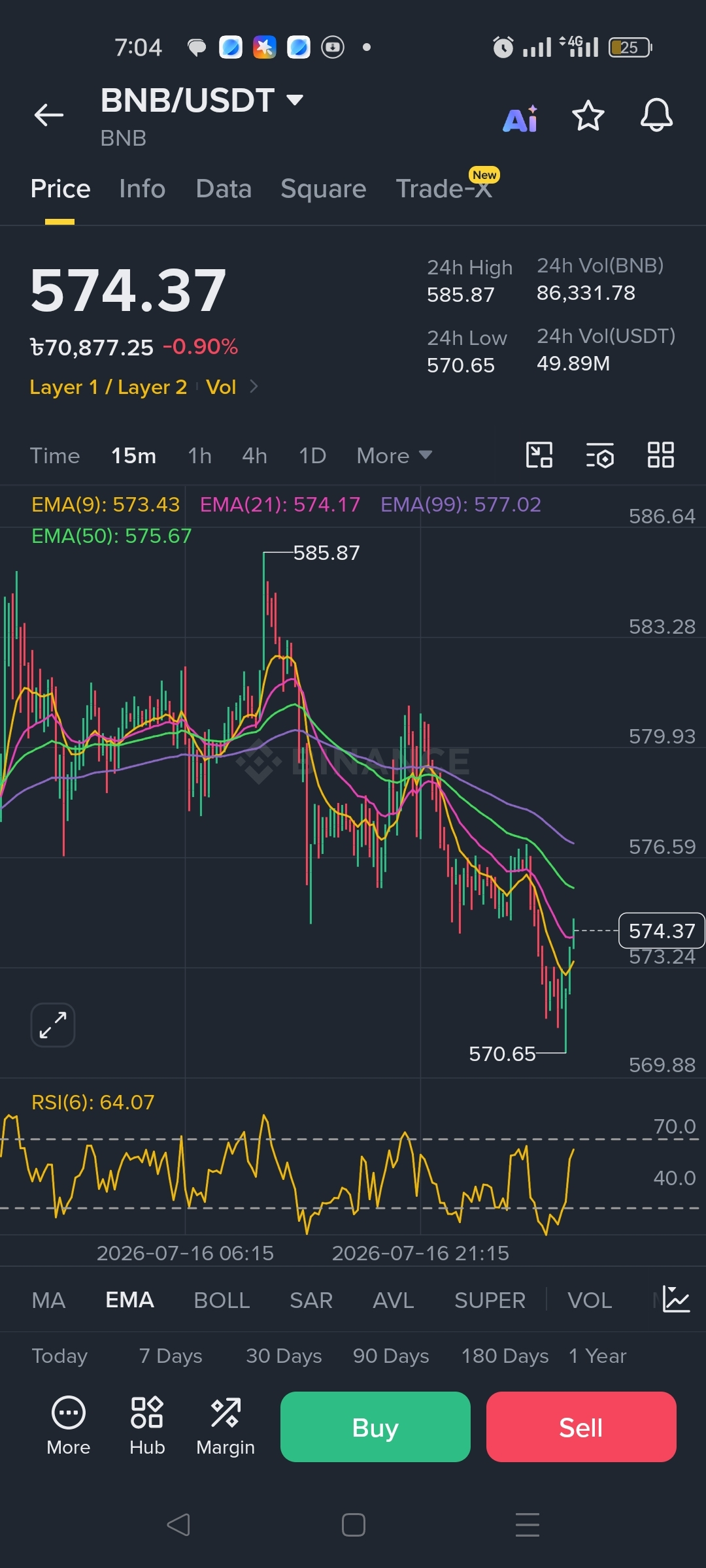Open the Layer 1 / Layer 2 link

(109, 387)
